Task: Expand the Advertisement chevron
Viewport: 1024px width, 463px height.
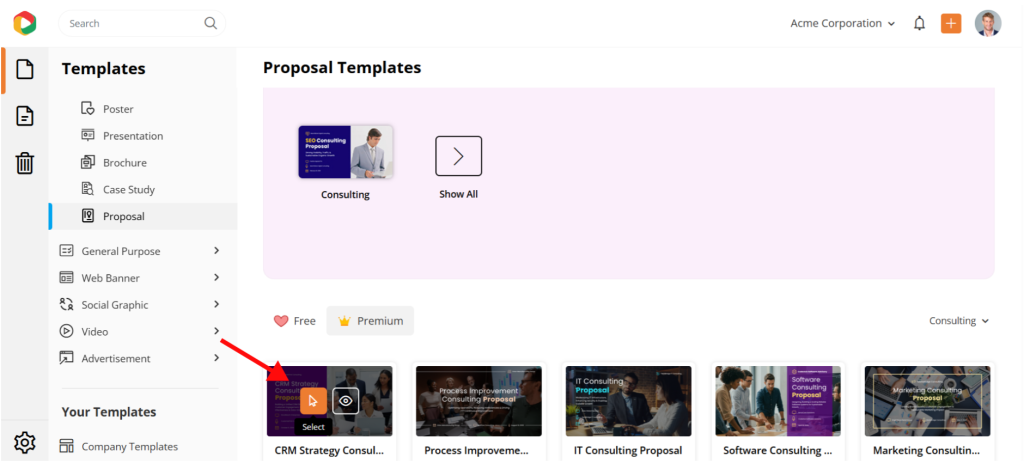Action: click(x=217, y=358)
